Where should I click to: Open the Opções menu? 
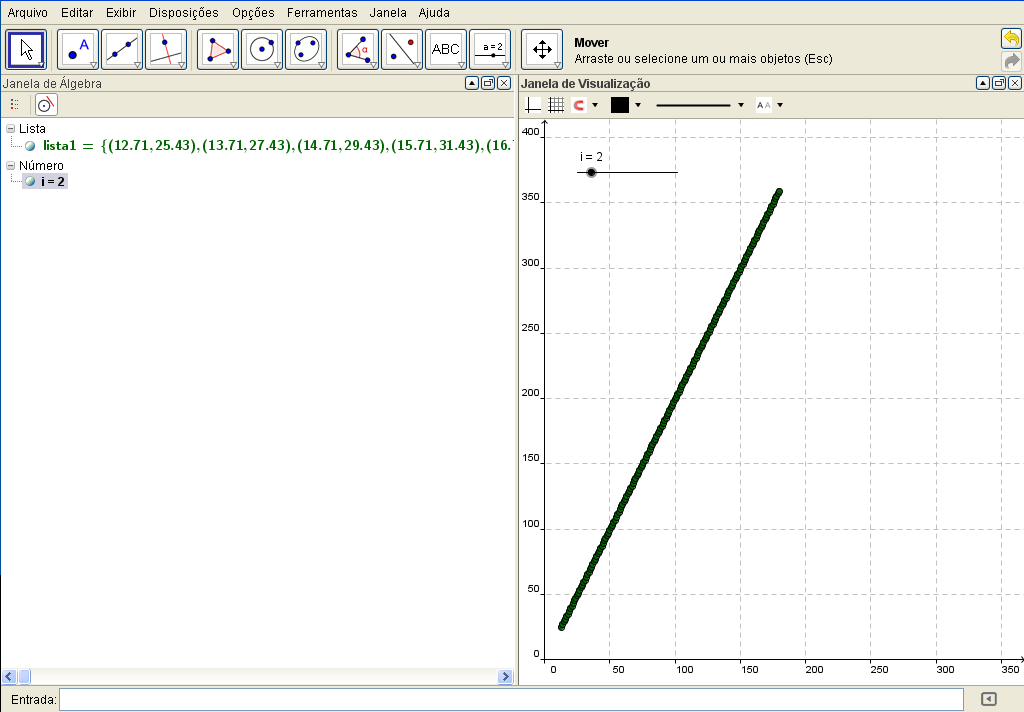coord(252,13)
